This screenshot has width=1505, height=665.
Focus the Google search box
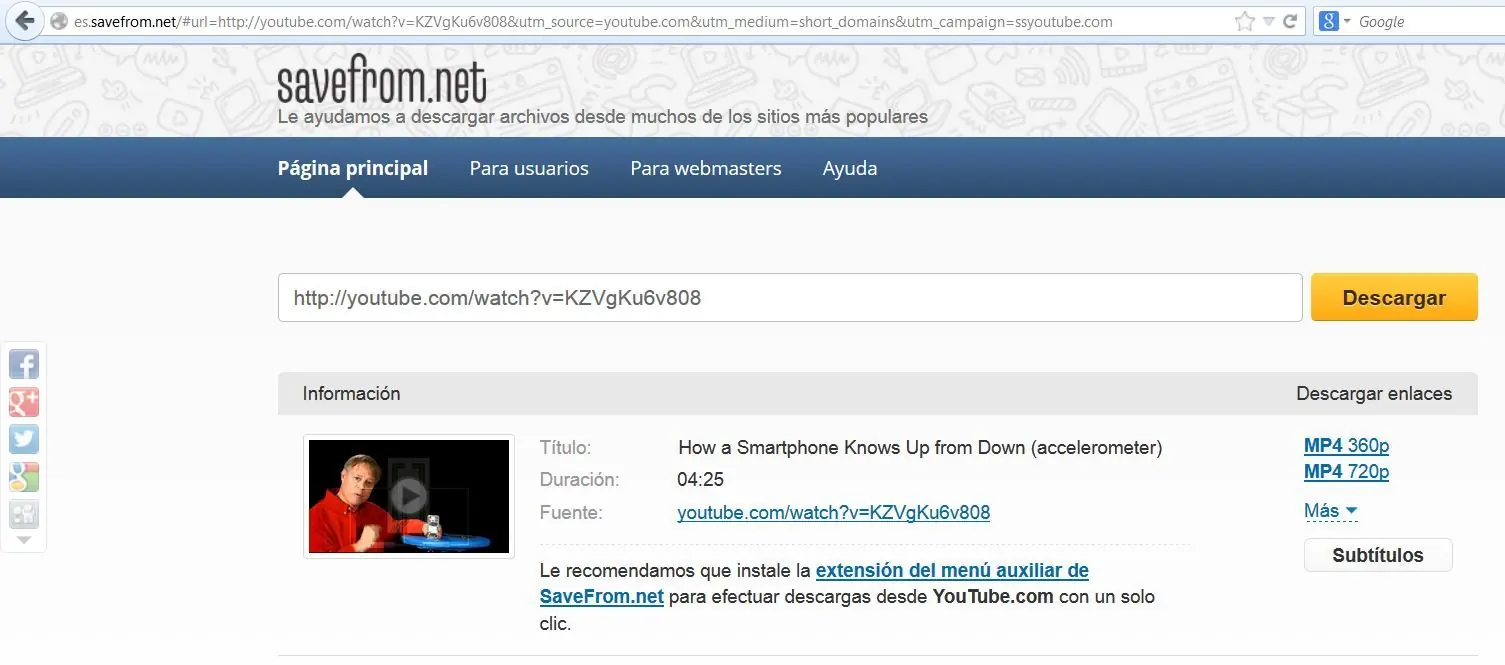1430,21
